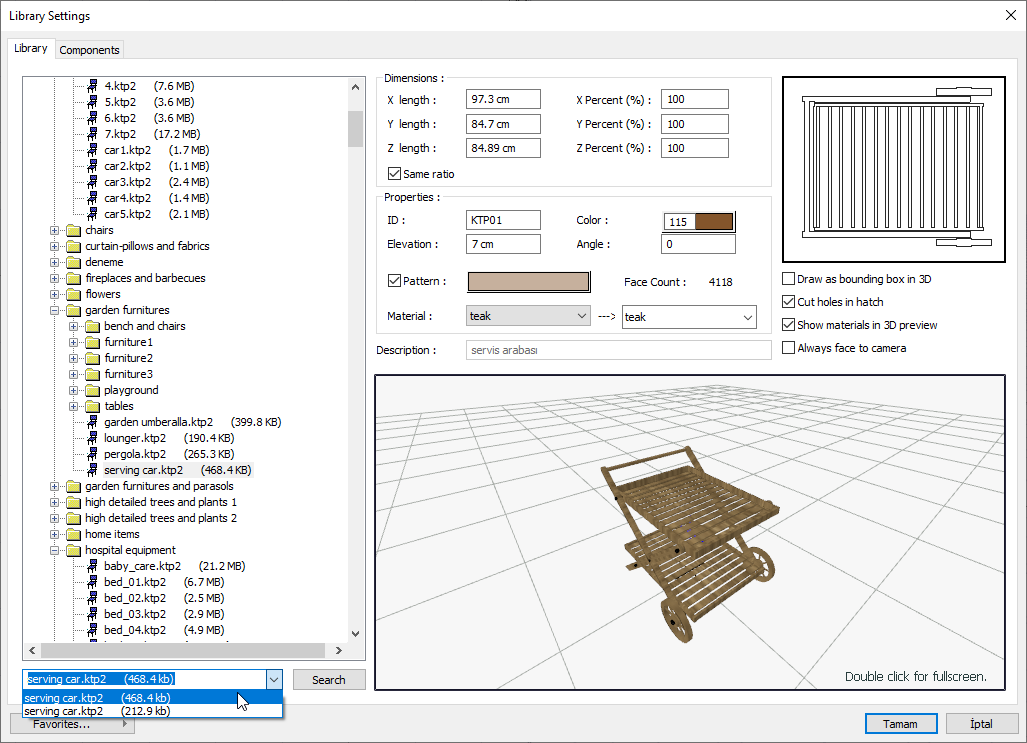Expand the chairs folder tree node

[x=55, y=230]
